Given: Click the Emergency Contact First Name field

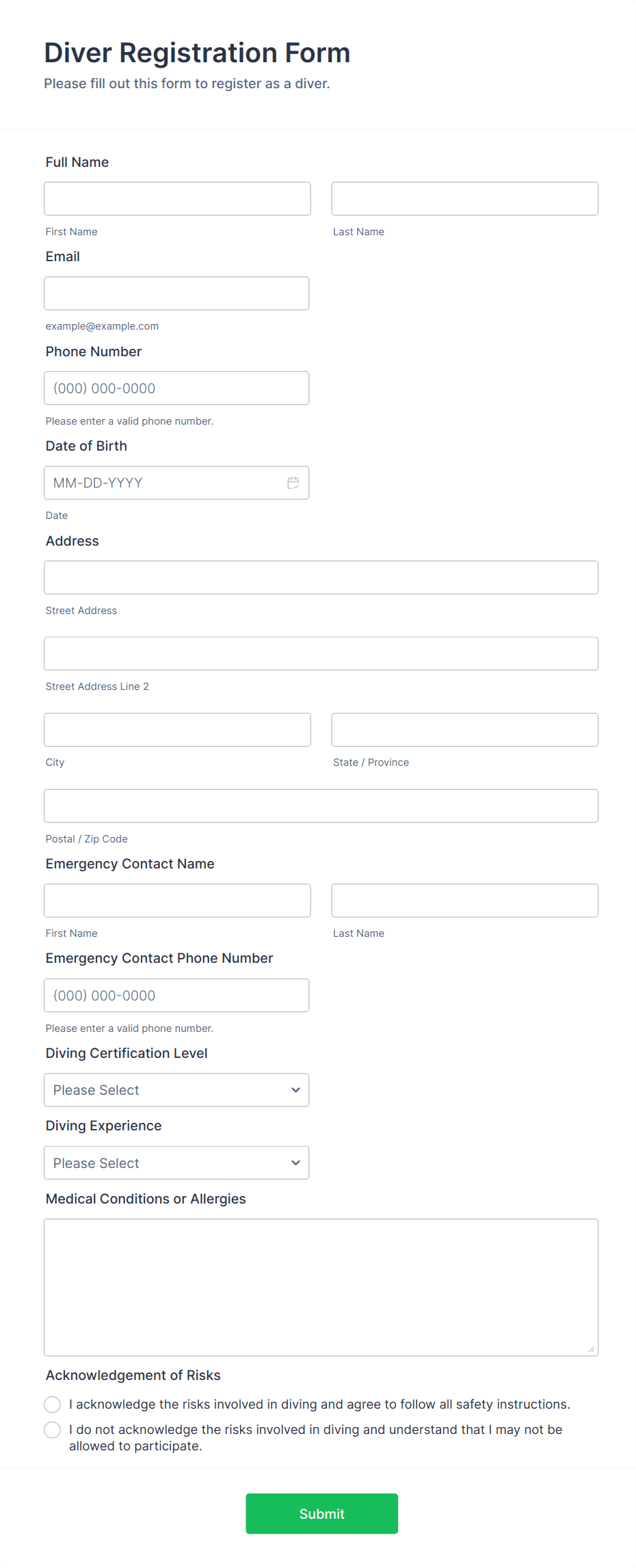Looking at the screenshot, I should [176, 901].
